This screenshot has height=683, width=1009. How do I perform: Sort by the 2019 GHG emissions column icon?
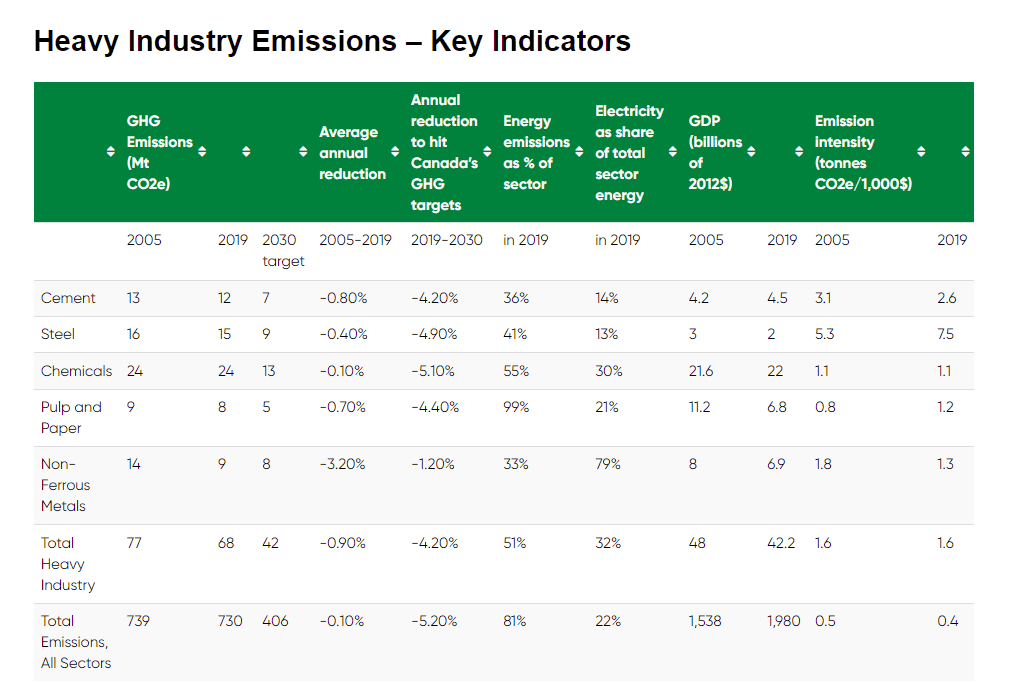click(246, 152)
